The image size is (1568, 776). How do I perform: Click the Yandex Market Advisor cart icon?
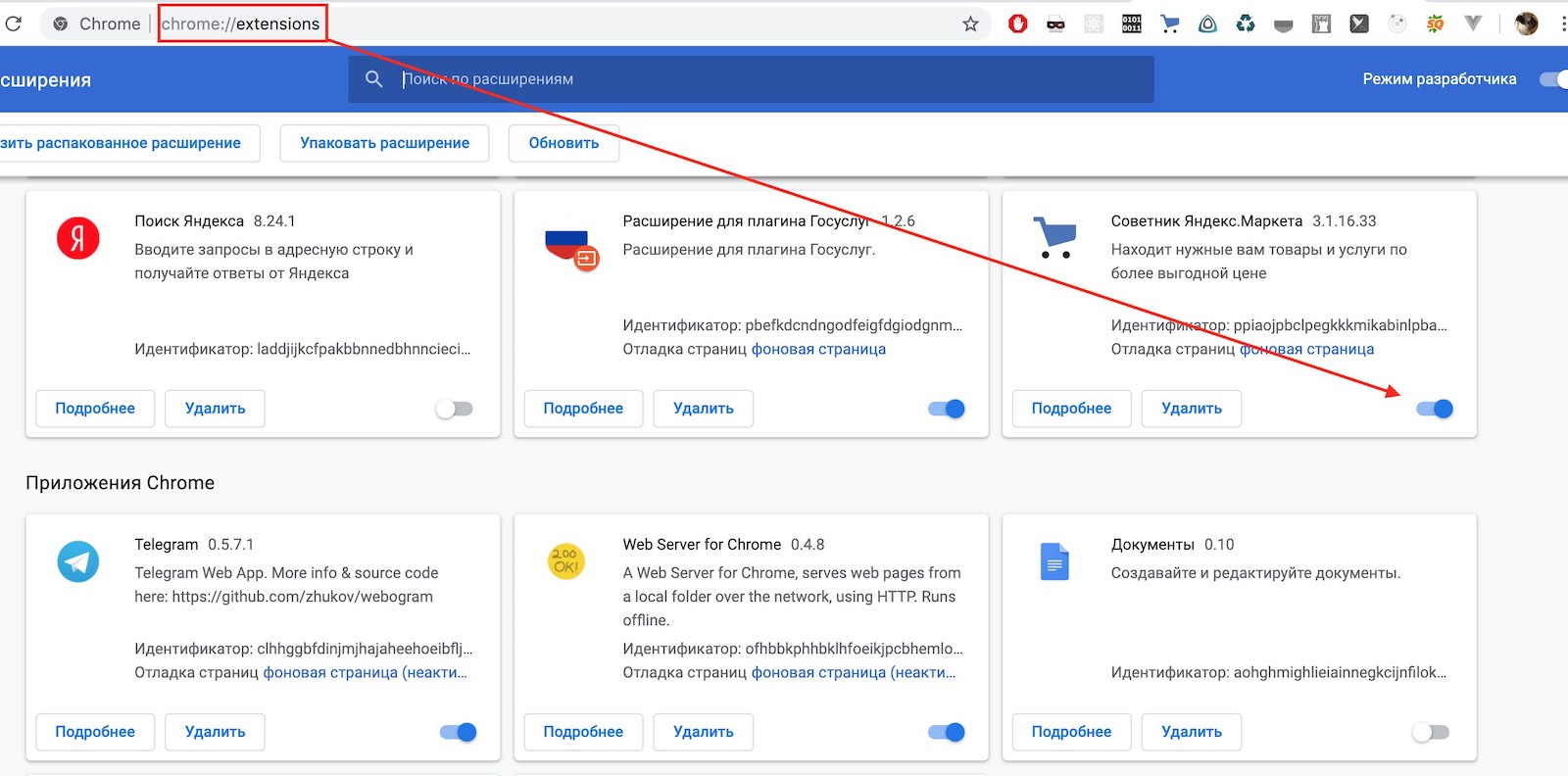(1055, 238)
